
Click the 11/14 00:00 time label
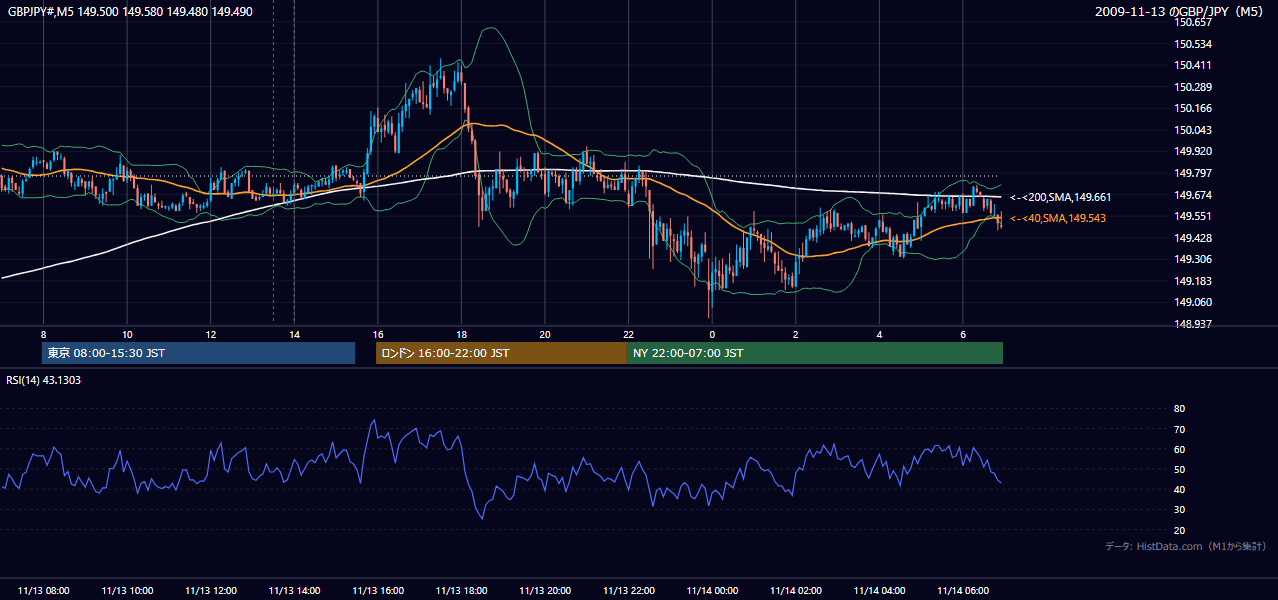712,591
